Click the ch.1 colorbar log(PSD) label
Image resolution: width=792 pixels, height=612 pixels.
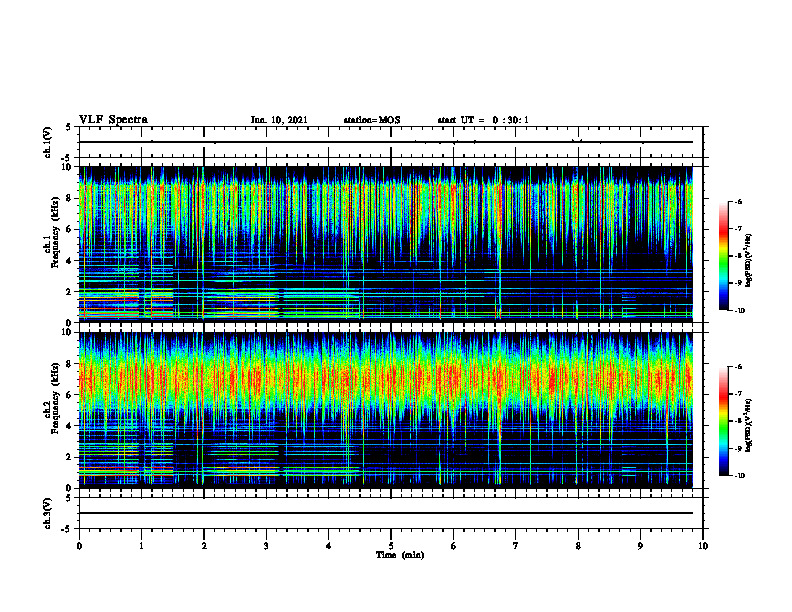click(749, 261)
